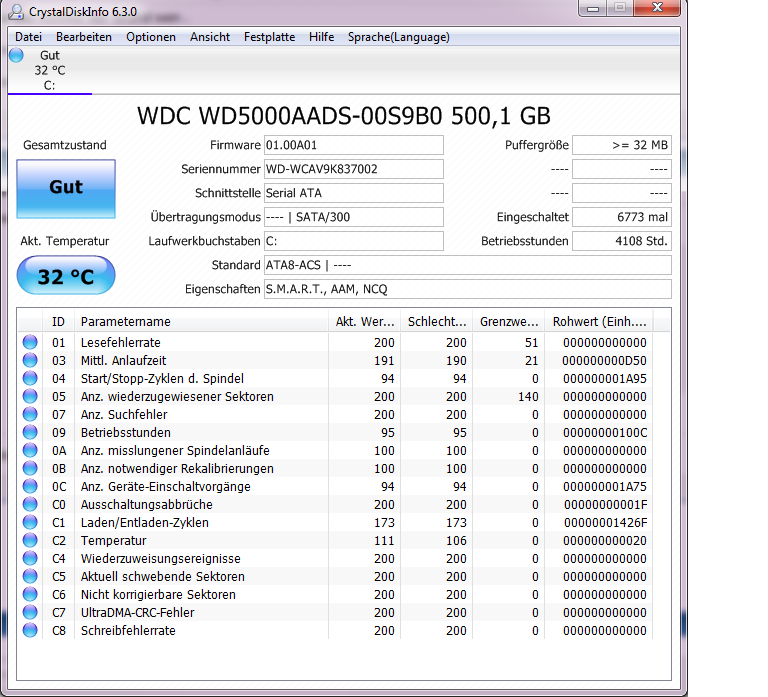The width and height of the screenshot is (768, 697).
Task: Click the status orb for Anz. misslungener Spindelanläufe
Action: click(30, 450)
